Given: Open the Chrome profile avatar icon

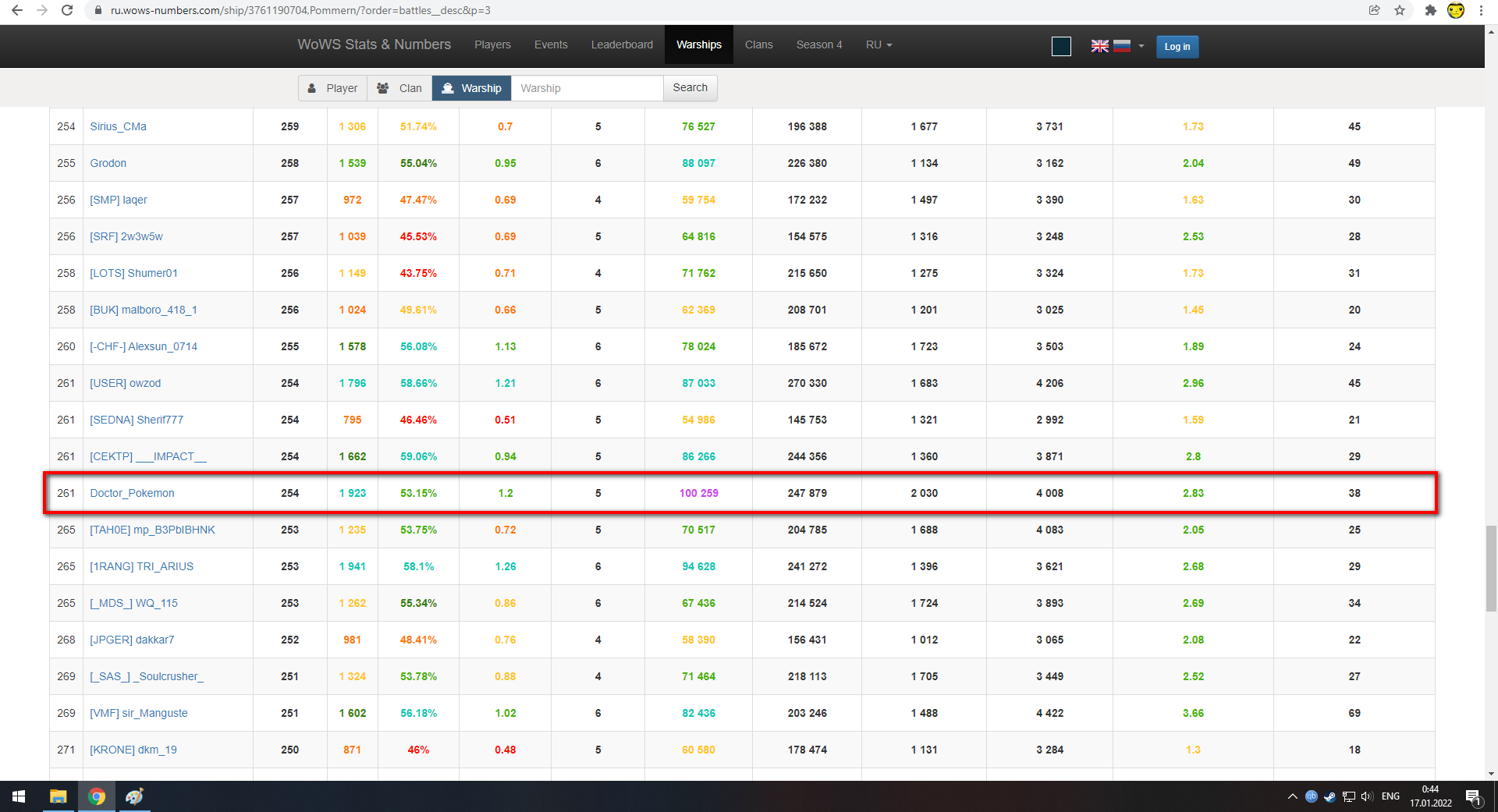Looking at the screenshot, I should pyautogui.click(x=1456, y=10).
